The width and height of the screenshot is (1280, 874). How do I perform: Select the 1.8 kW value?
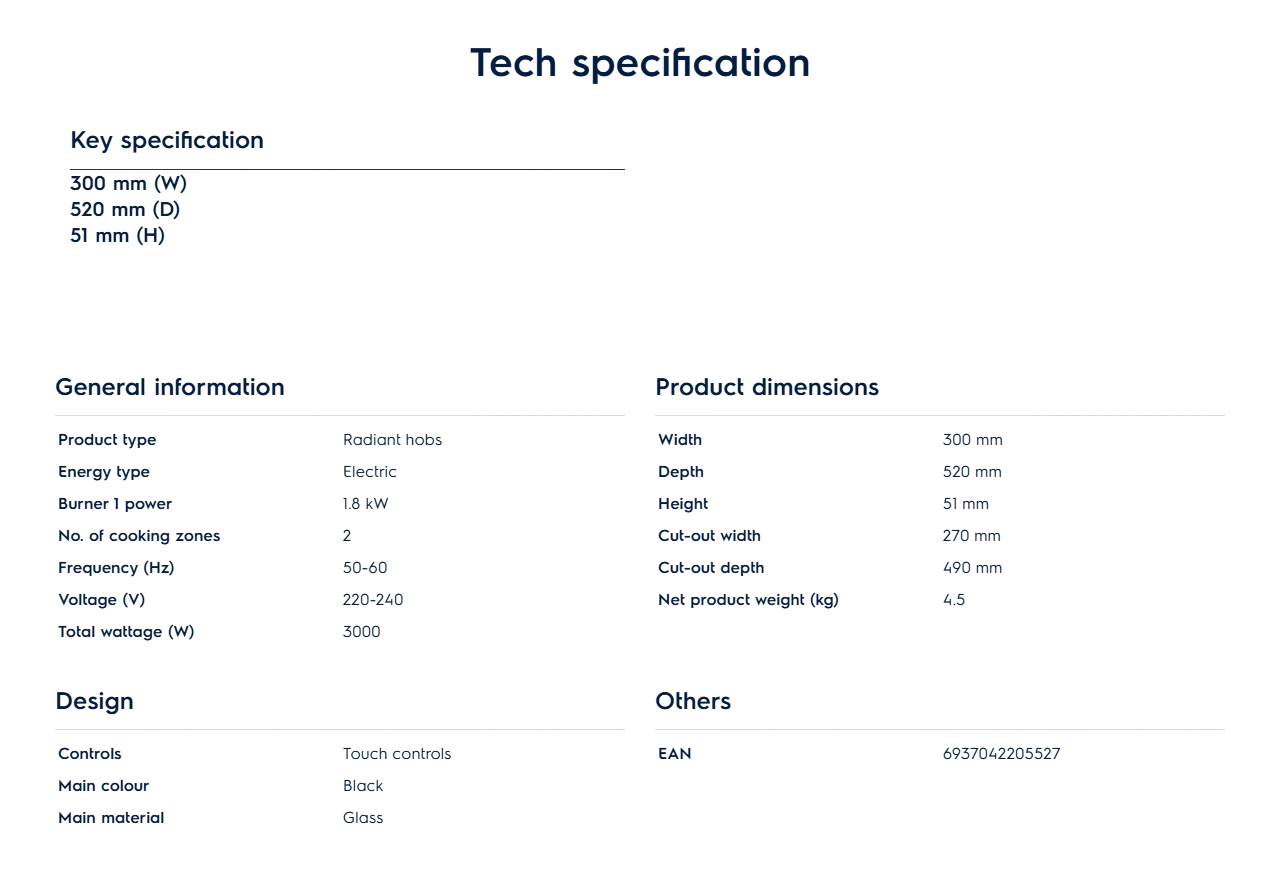[x=365, y=504]
